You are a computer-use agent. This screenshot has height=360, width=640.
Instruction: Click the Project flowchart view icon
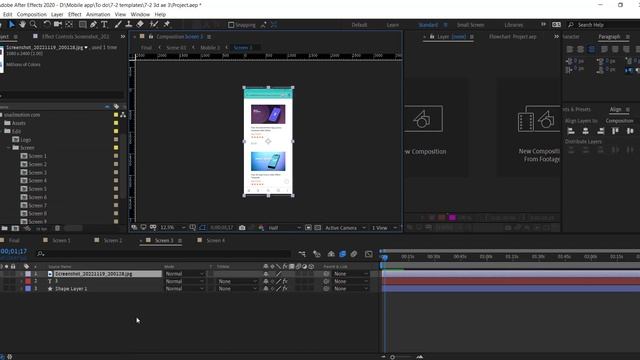(x=123, y=115)
